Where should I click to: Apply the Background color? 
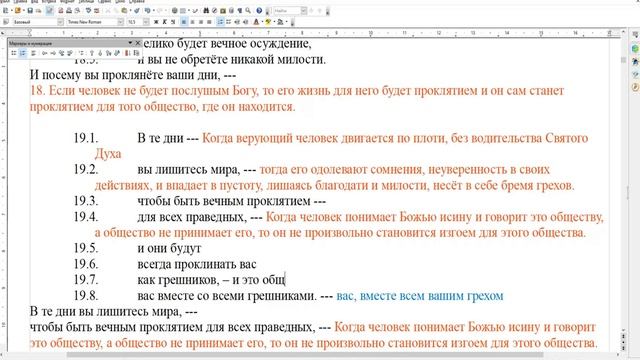pos(280,22)
